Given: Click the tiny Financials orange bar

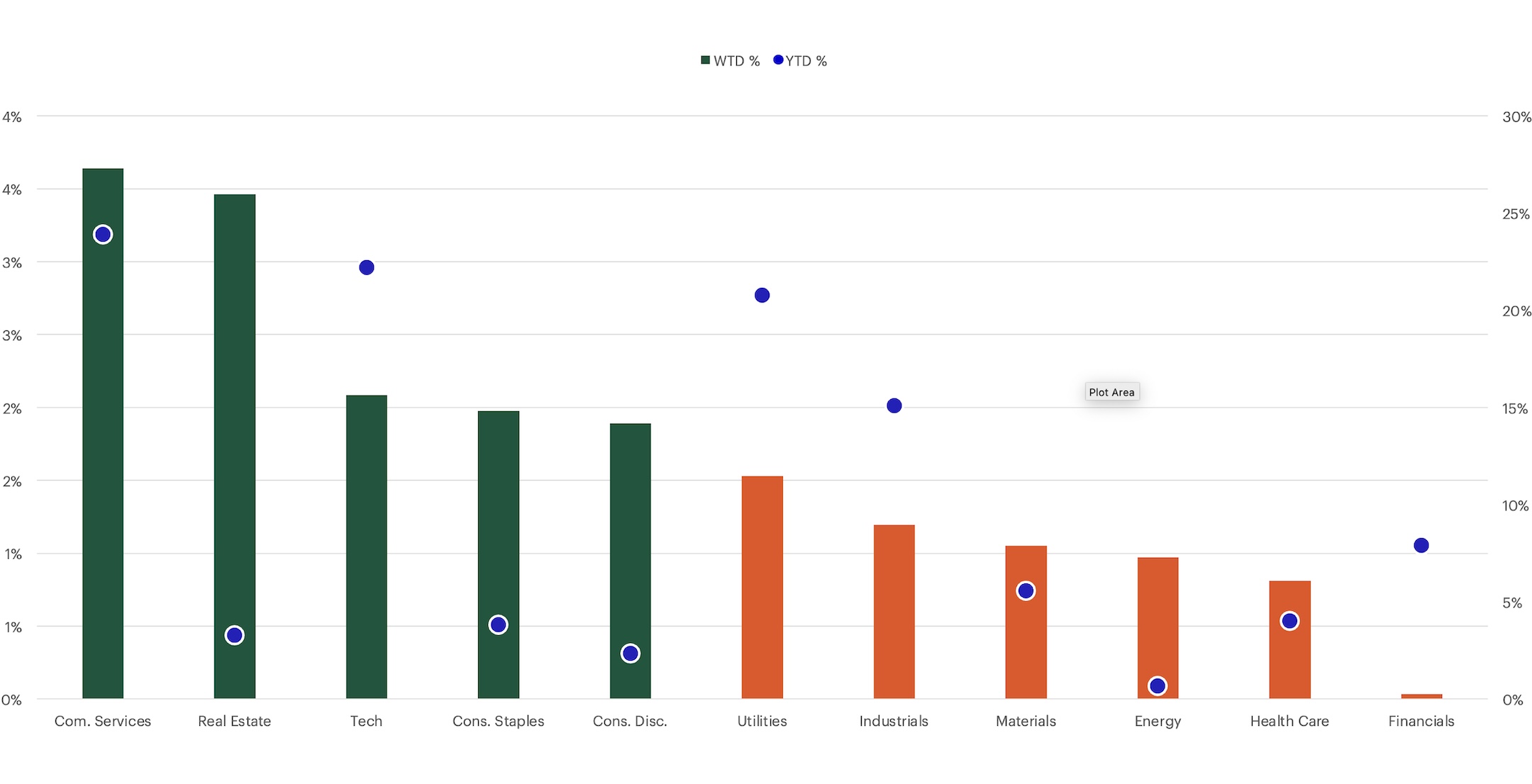Looking at the screenshot, I should (1421, 696).
